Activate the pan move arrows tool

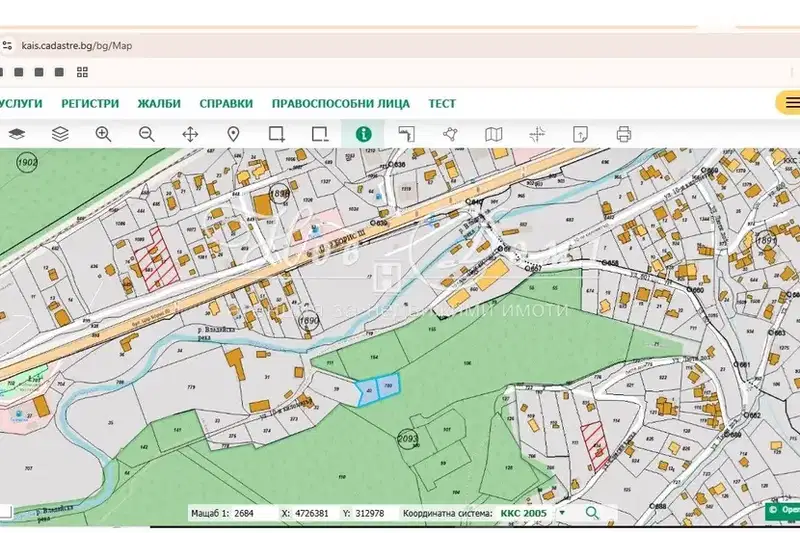pos(190,134)
